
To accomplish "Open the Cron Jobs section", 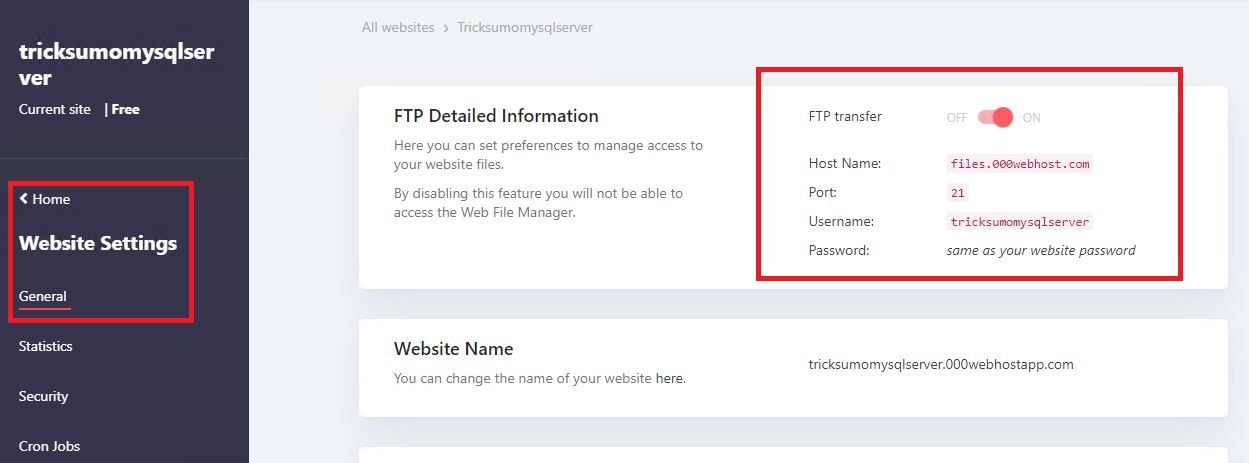I will [49, 446].
